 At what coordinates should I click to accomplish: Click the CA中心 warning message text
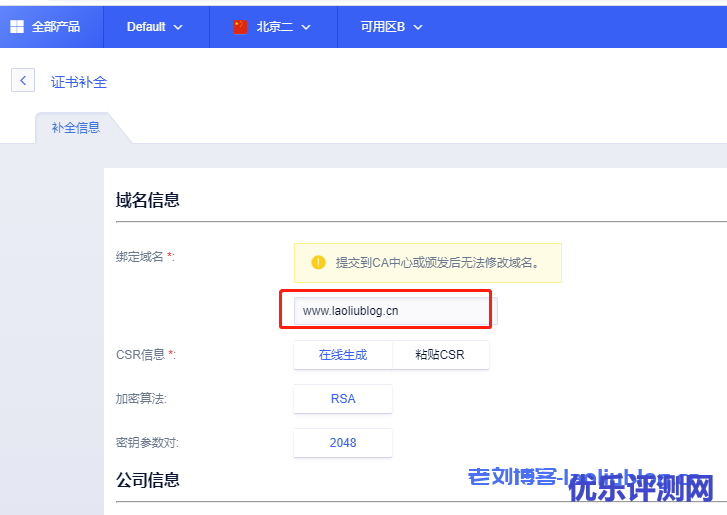coord(438,263)
